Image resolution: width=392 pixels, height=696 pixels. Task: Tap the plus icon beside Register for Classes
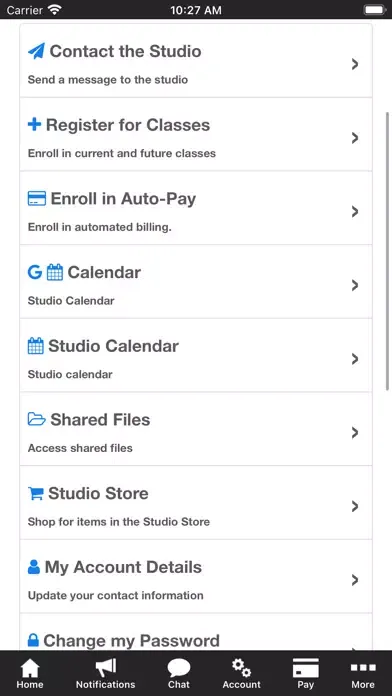tap(34, 125)
